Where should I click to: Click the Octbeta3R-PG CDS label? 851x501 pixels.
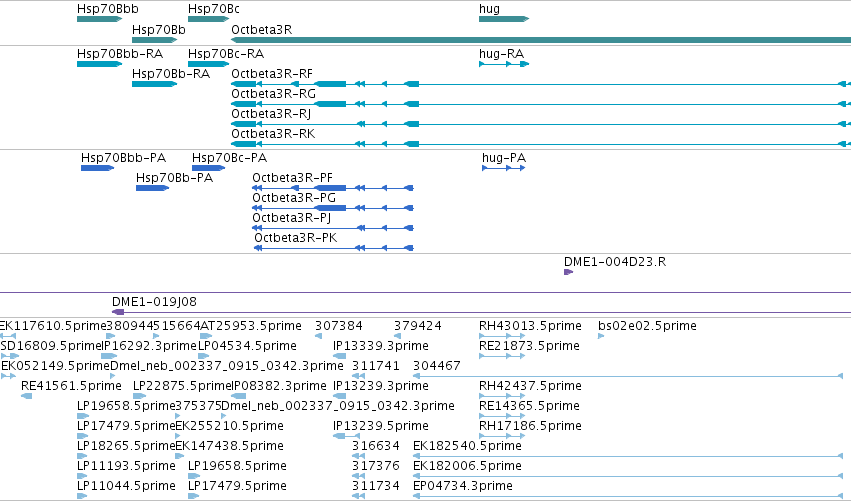coord(294,198)
